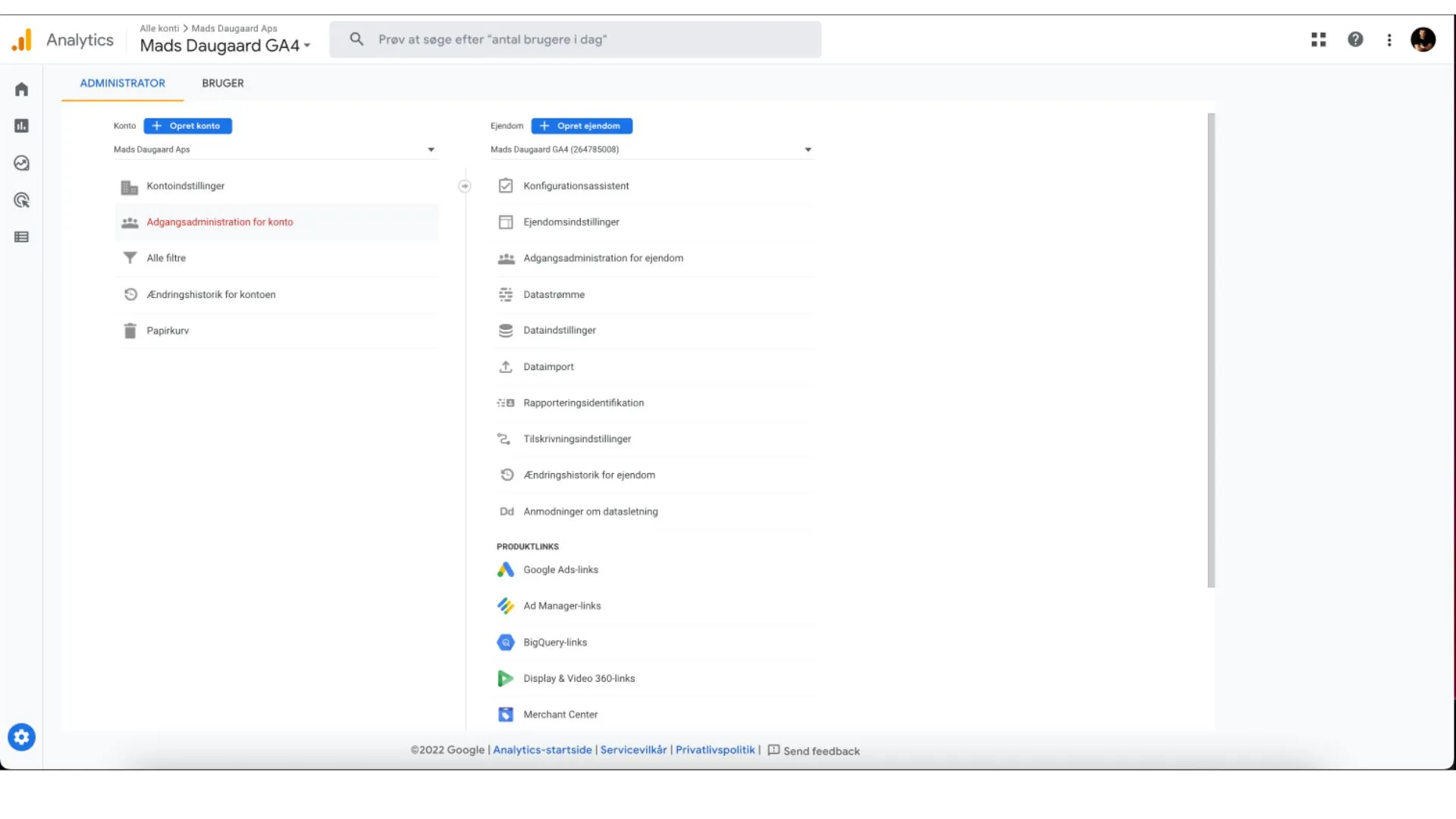Click the Ad Manager logo icon
This screenshot has height=819, width=1456.
click(506, 606)
